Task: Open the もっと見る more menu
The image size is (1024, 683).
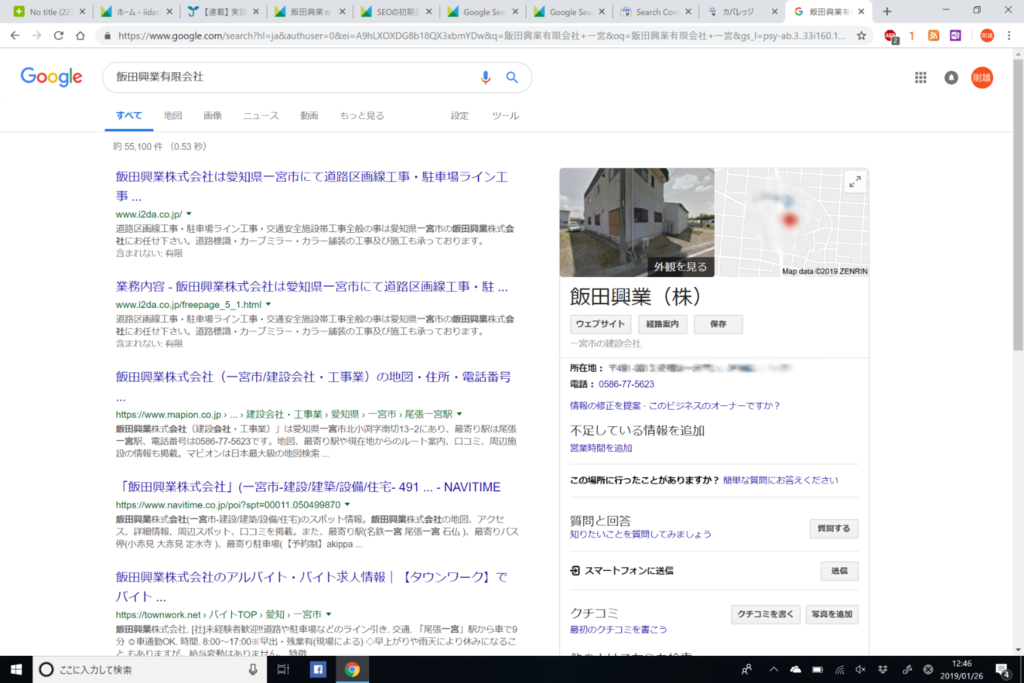Action: tap(362, 116)
